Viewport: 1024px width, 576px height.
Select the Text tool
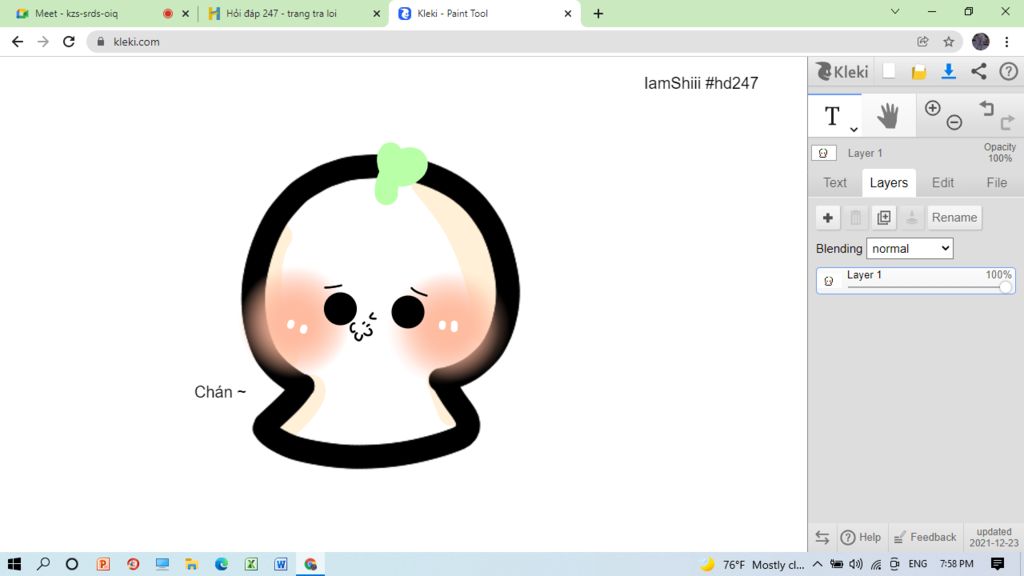[831, 116]
